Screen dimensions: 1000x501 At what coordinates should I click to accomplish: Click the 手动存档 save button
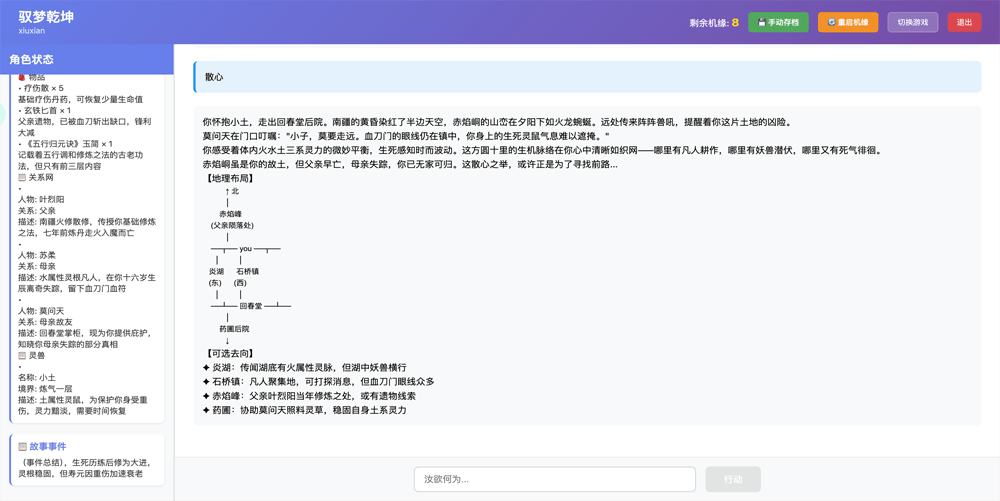(x=778, y=22)
